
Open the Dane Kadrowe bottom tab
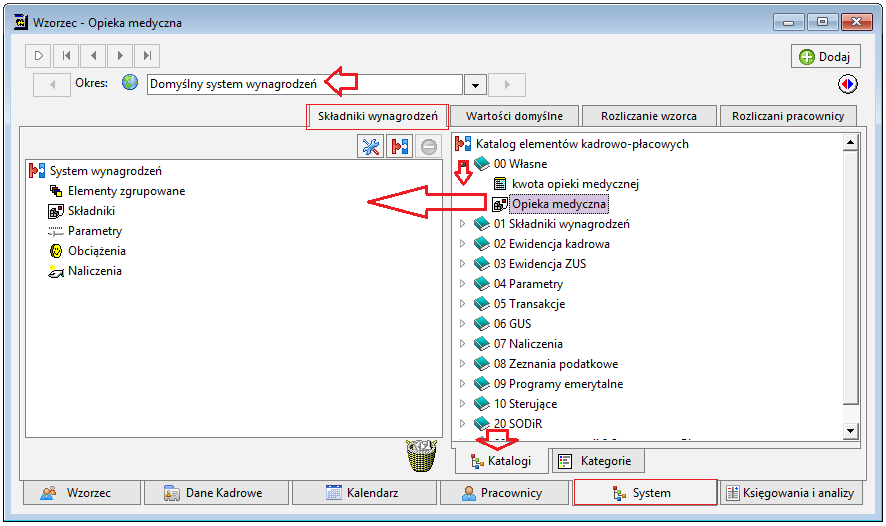216,493
